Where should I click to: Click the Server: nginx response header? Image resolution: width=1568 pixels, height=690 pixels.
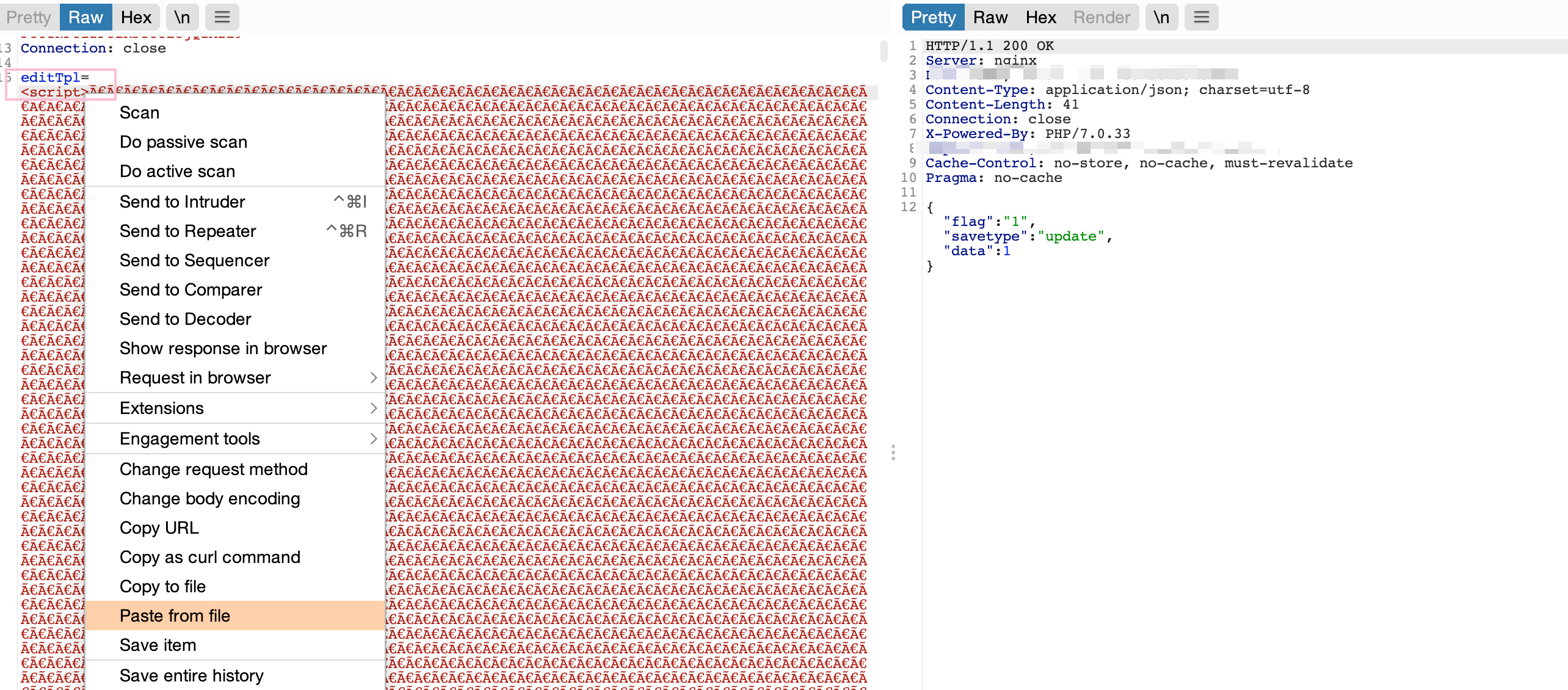tap(981, 60)
